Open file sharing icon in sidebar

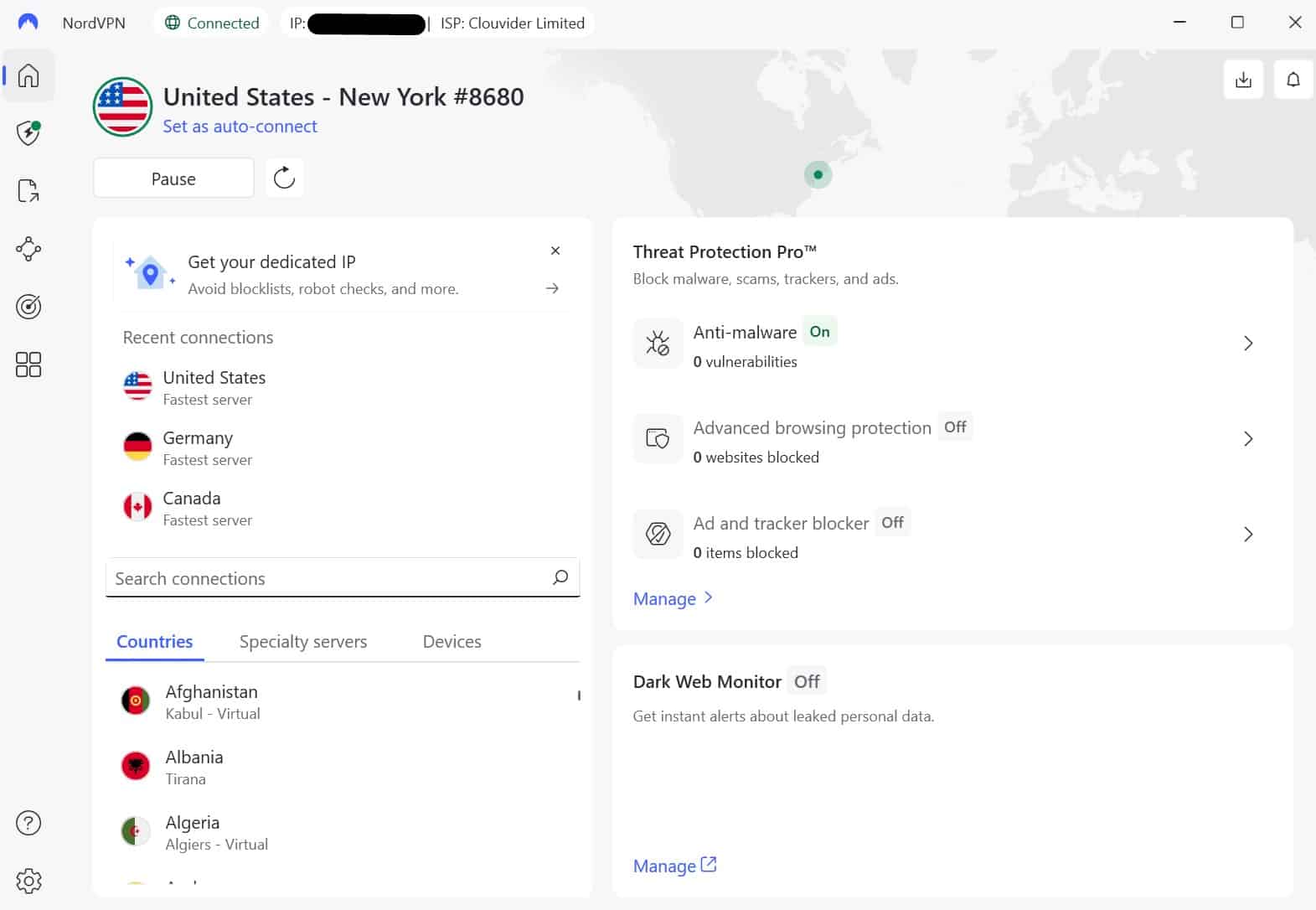pyautogui.click(x=28, y=191)
